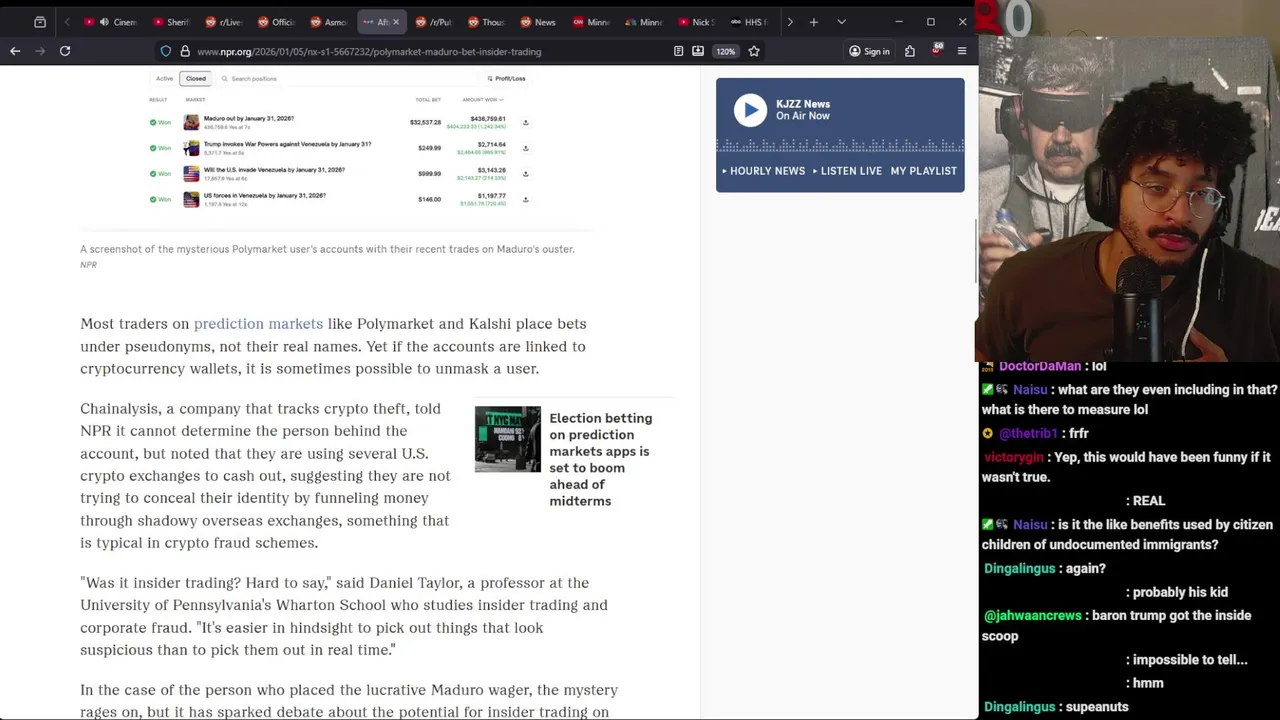Image resolution: width=1280 pixels, height=720 pixels.
Task: Open Profit/Loss filter in screenshot
Action: [x=506, y=78]
